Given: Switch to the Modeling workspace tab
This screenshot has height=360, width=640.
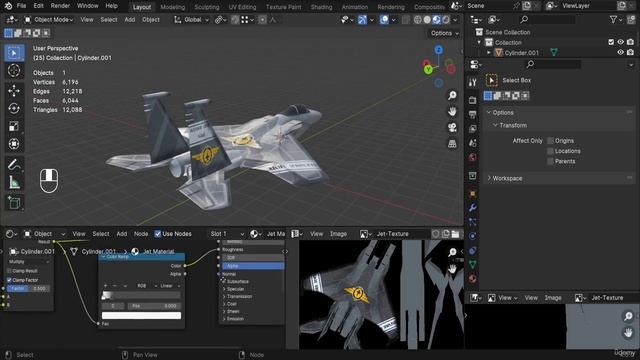Looking at the screenshot, I should (173, 7).
